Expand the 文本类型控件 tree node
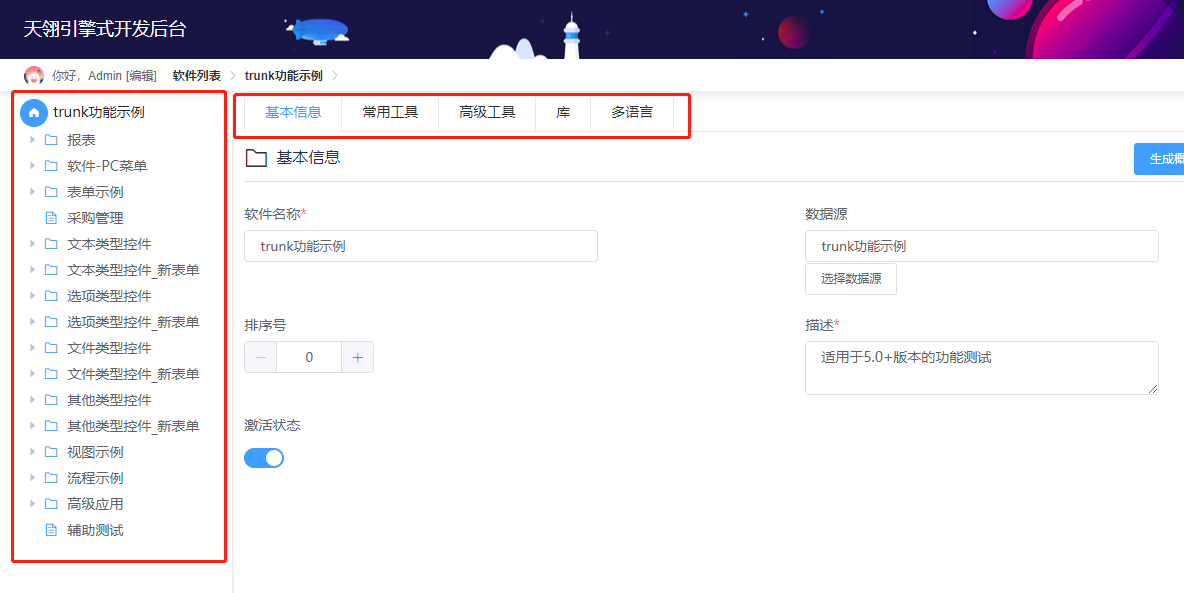This screenshot has width=1184, height=593. click(31, 243)
